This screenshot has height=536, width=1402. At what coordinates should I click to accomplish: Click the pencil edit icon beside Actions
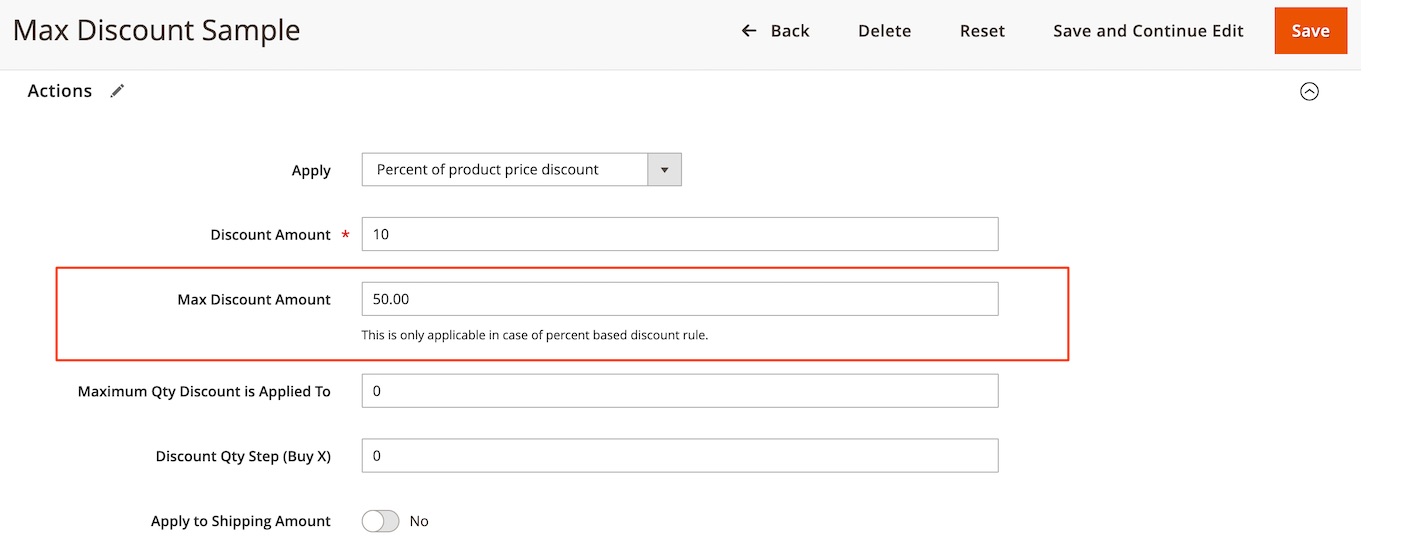(x=118, y=91)
